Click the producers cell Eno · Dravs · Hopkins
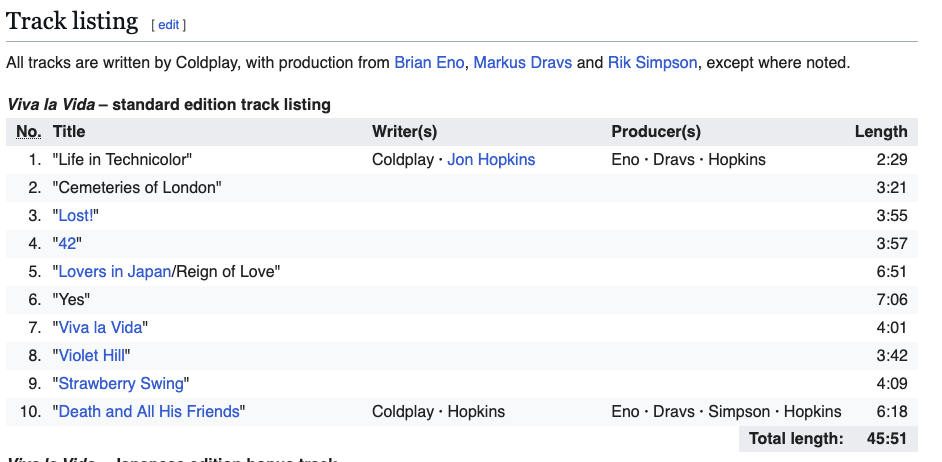 pos(688,160)
